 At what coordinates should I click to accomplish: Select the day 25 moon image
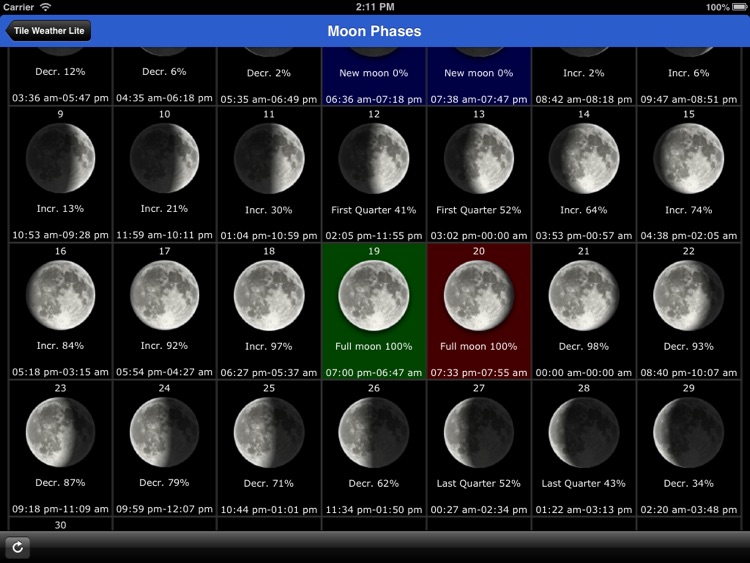(x=269, y=433)
